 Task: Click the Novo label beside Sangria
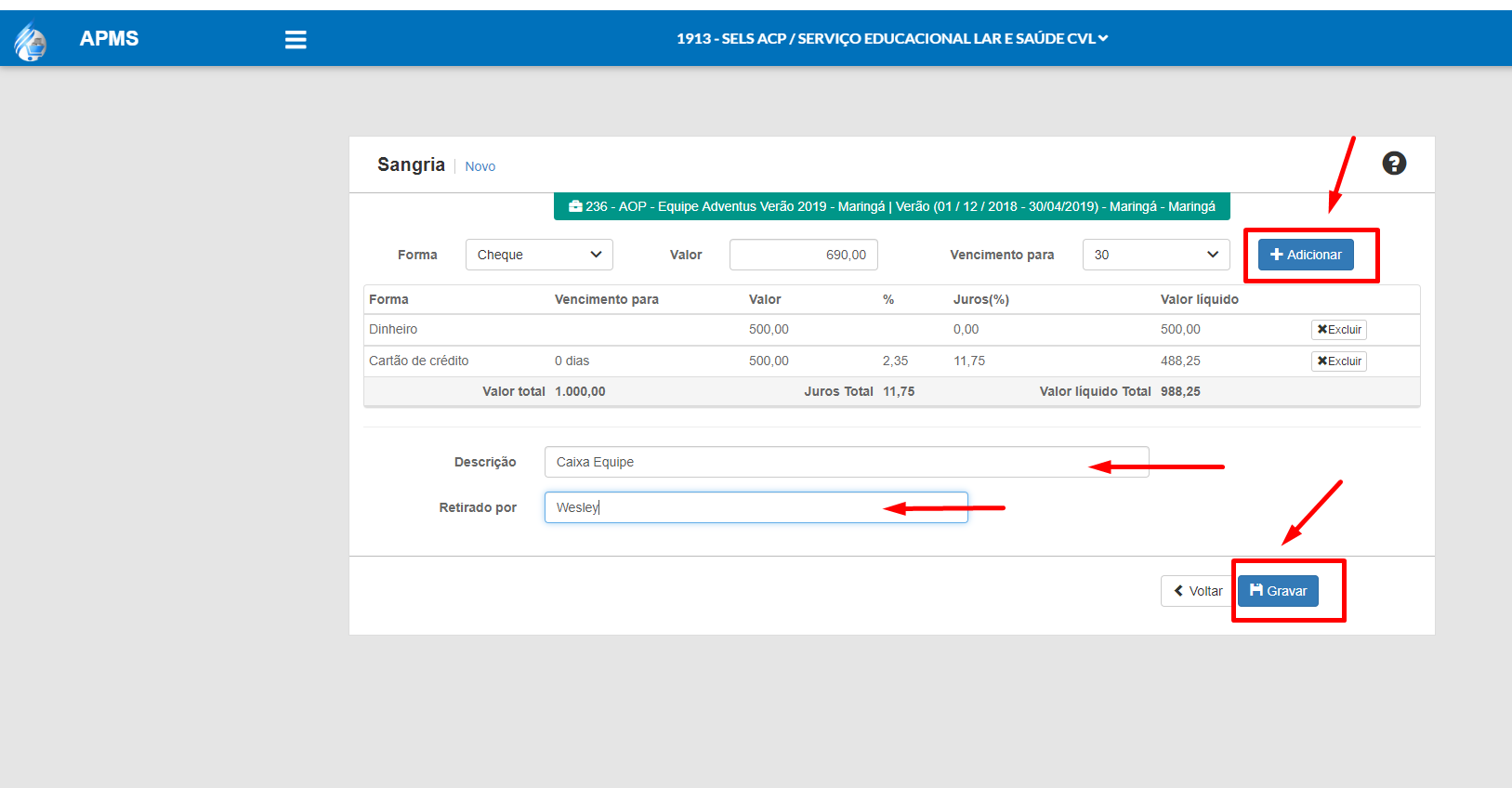point(480,166)
